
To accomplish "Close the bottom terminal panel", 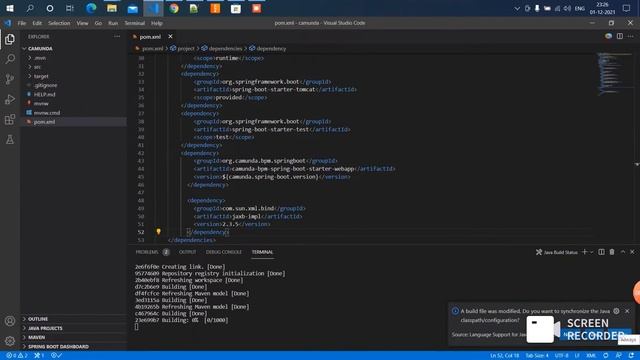I will pos(632,252).
